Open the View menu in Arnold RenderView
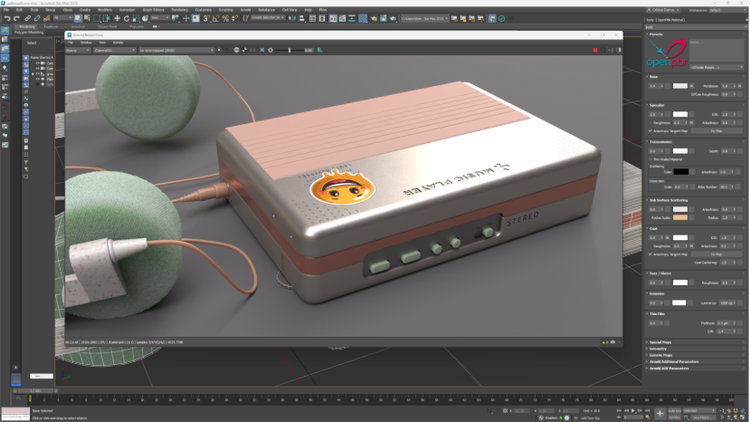Viewport: 750px width, 422px height. (102, 42)
